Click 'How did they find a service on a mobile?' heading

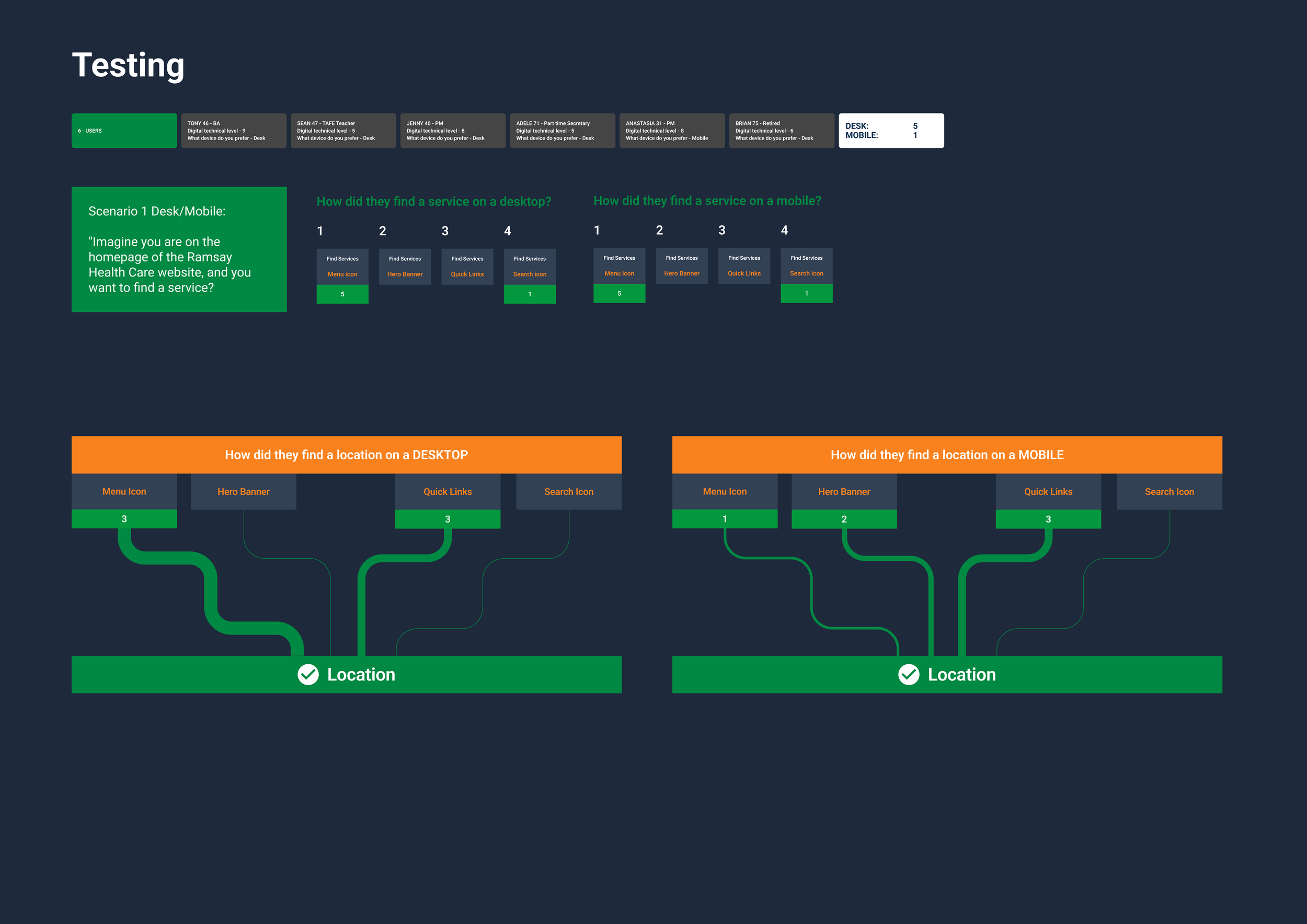click(707, 201)
